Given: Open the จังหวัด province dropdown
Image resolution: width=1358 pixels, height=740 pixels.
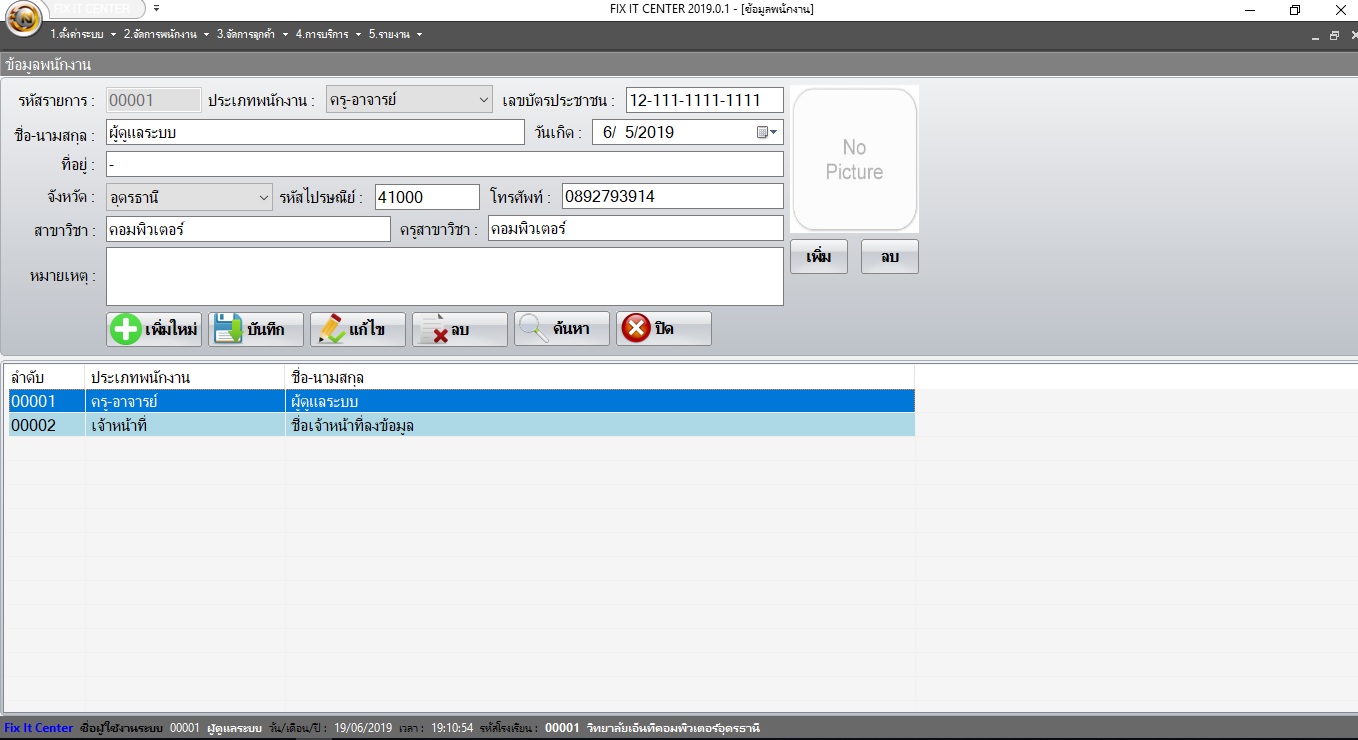Looking at the screenshot, I should [x=263, y=196].
